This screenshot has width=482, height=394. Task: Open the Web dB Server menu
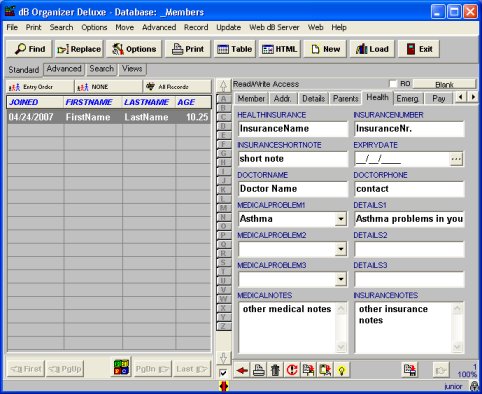click(x=274, y=27)
